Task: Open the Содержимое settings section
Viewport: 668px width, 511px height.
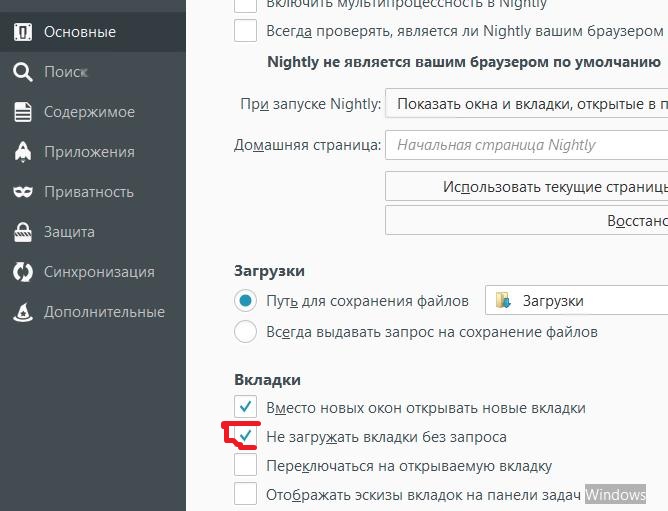Action: tap(93, 112)
